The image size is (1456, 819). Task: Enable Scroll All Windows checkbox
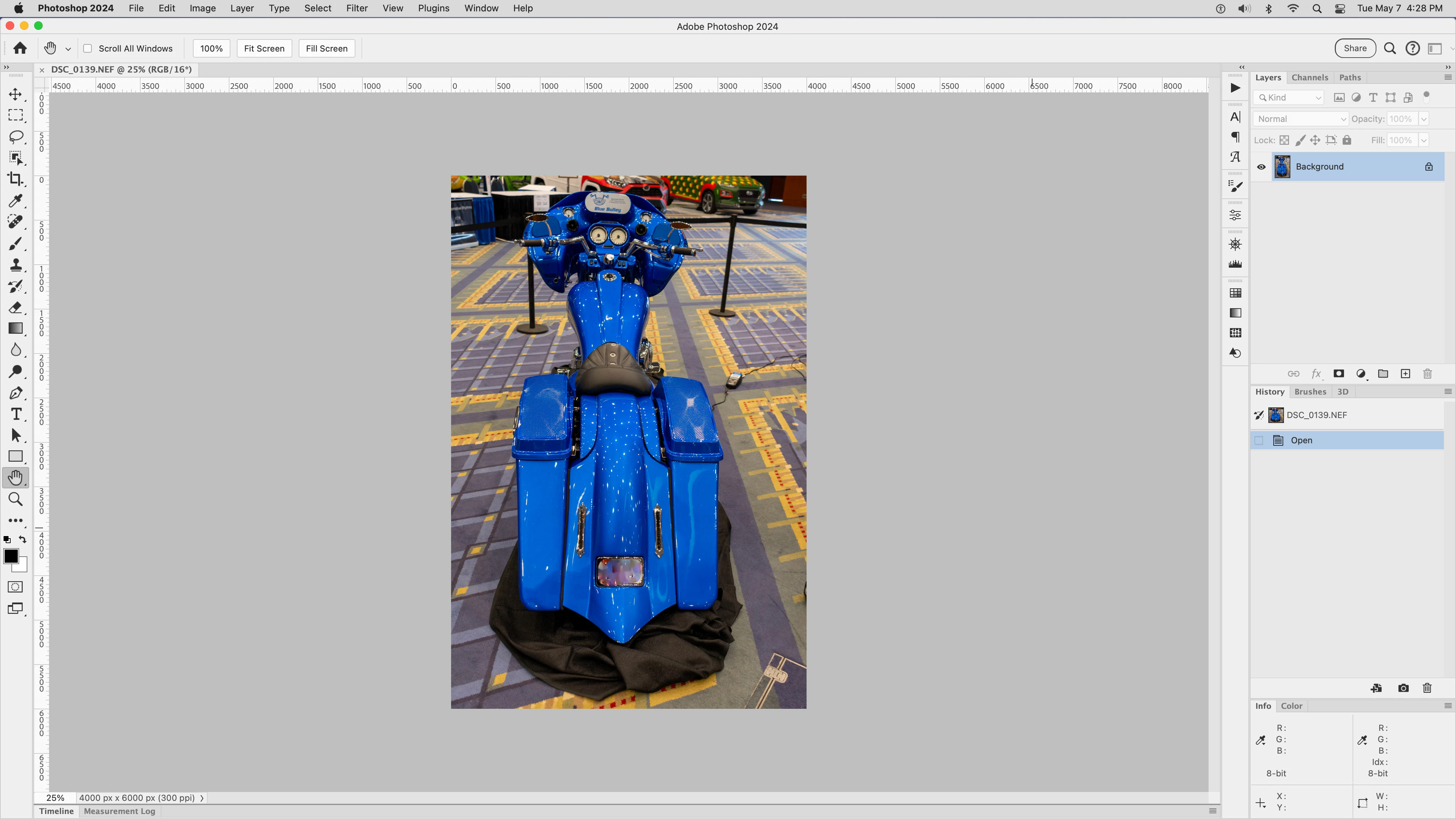coord(87,49)
